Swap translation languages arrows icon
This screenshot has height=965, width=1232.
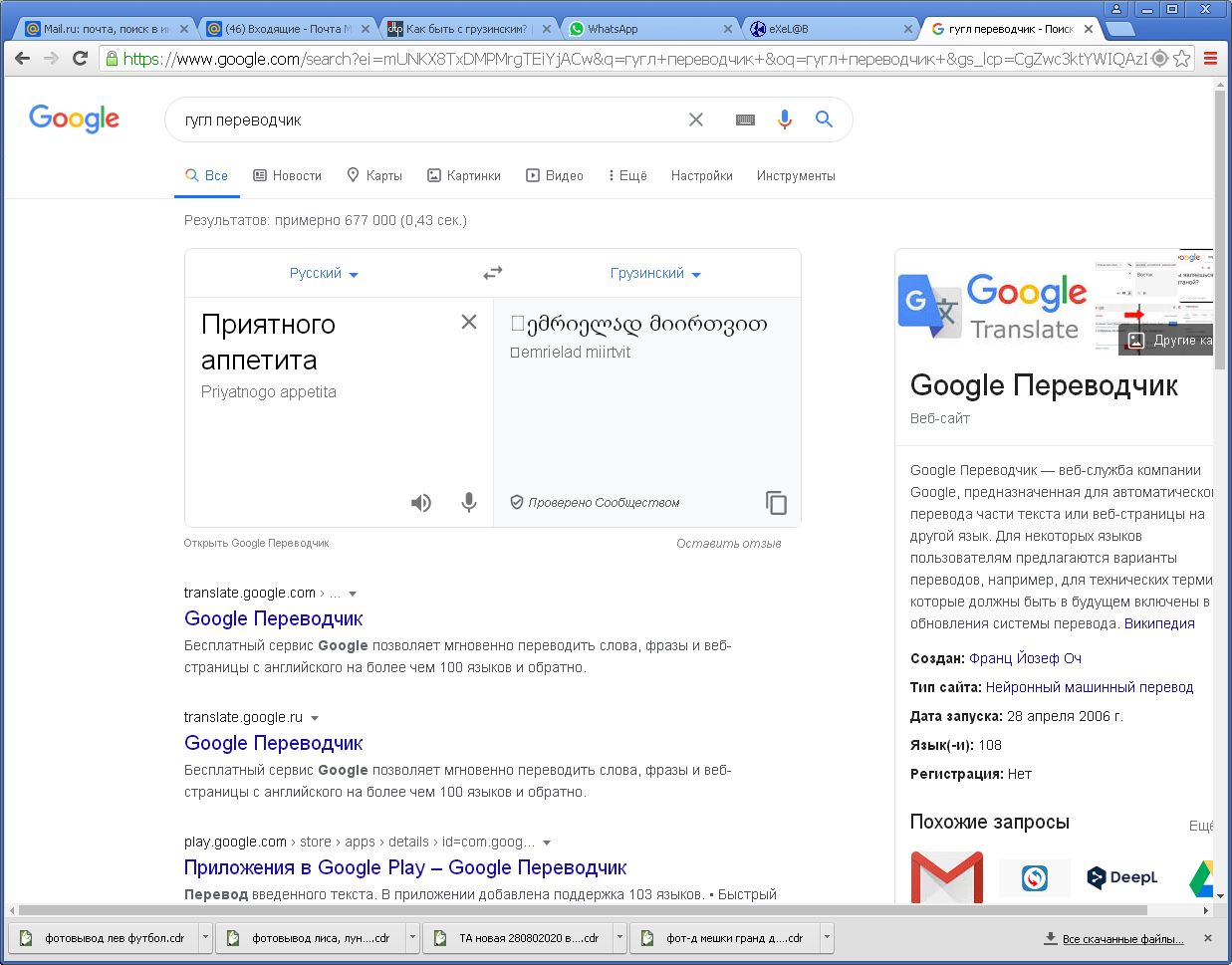coord(493,273)
